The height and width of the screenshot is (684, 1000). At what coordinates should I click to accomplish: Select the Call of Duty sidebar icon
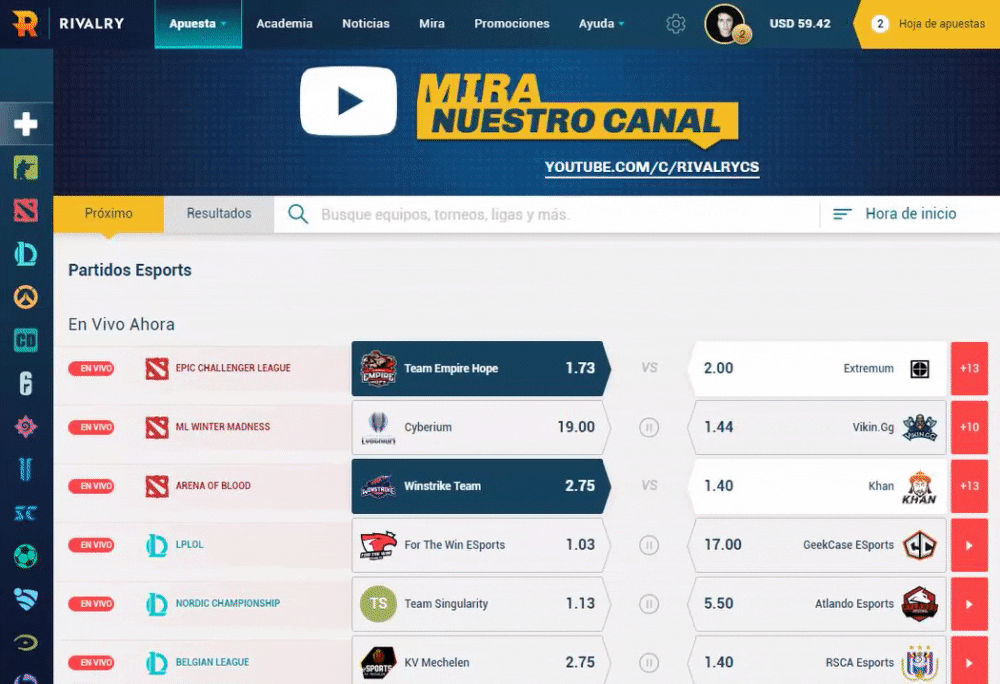tap(26, 340)
